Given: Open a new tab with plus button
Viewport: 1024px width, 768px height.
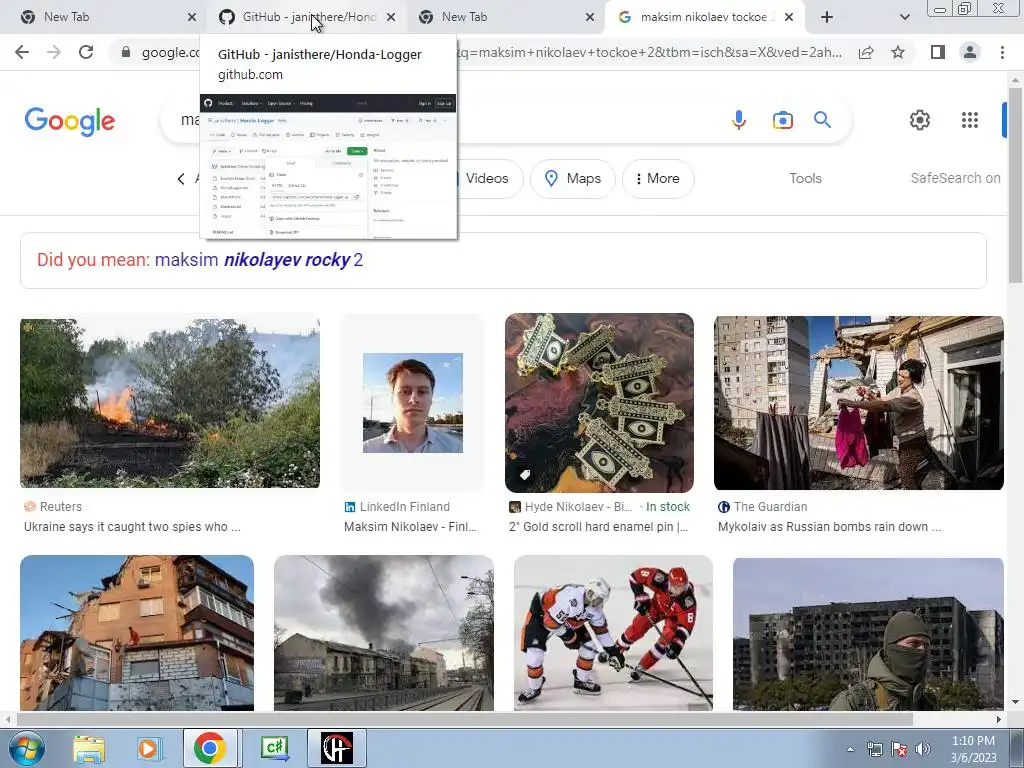Looking at the screenshot, I should pos(827,17).
